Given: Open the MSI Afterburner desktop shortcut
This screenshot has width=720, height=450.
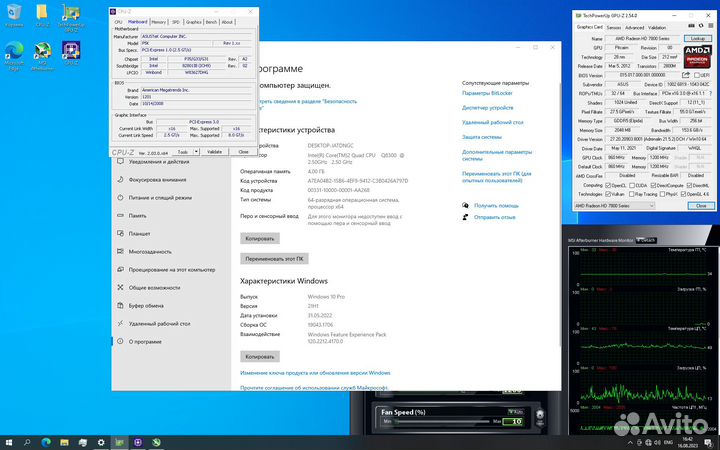Looking at the screenshot, I should (43, 56).
